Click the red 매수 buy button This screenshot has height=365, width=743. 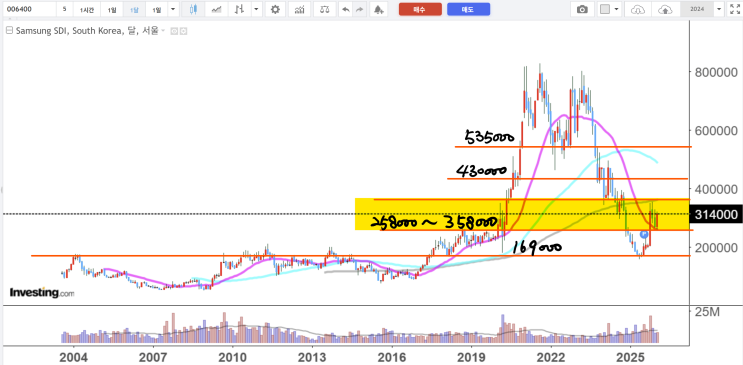420,9
